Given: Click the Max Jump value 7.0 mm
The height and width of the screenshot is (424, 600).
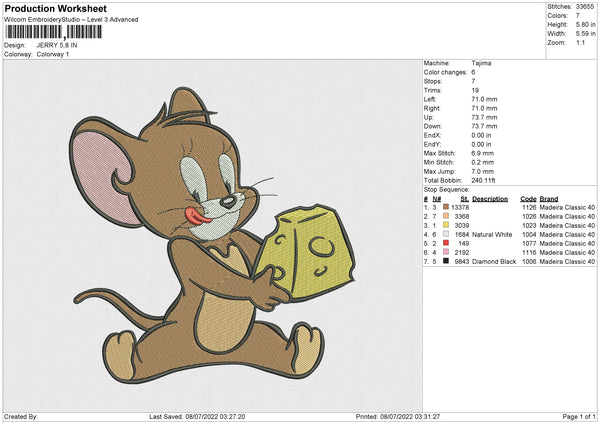Looking at the screenshot, I should [x=483, y=171].
